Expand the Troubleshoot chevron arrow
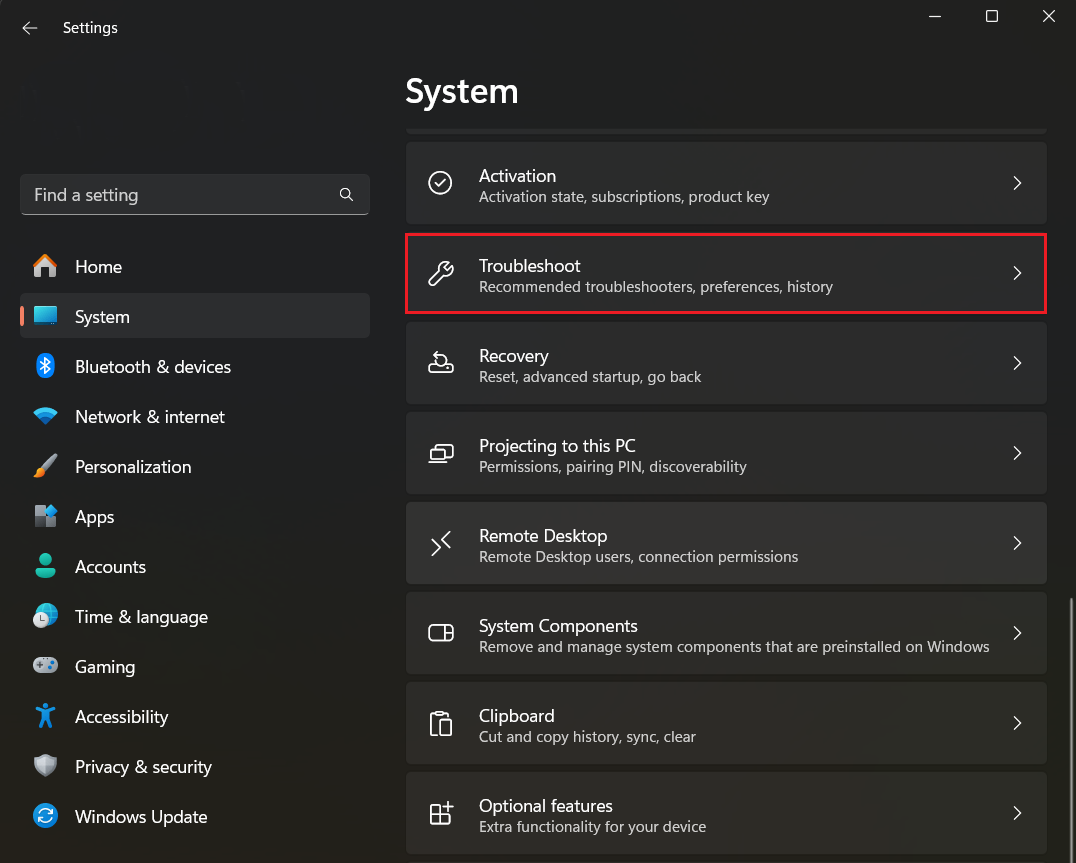The height and width of the screenshot is (863, 1076). (x=1017, y=274)
